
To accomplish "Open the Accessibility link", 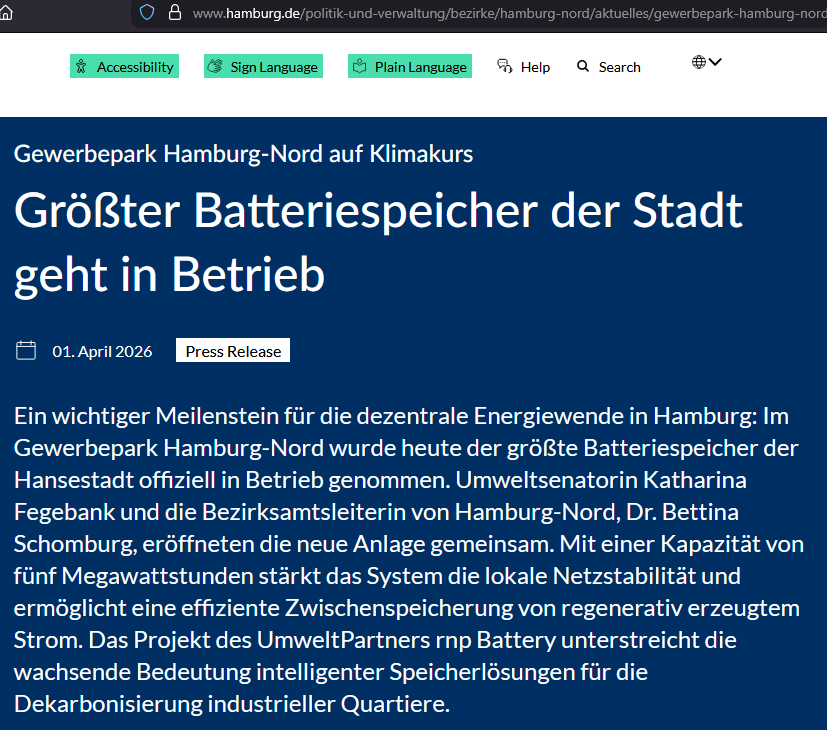I will click(x=124, y=66).
